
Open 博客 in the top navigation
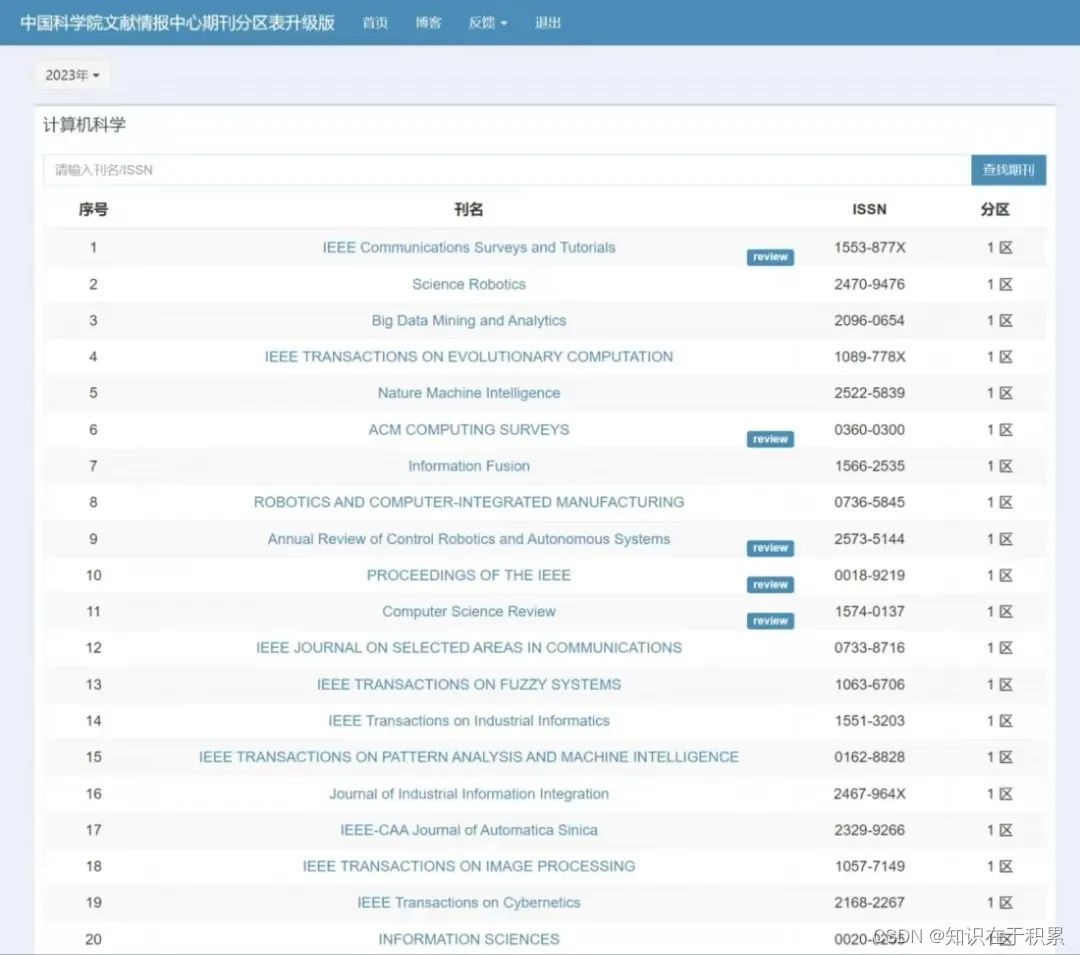click(x=428, y=23)
